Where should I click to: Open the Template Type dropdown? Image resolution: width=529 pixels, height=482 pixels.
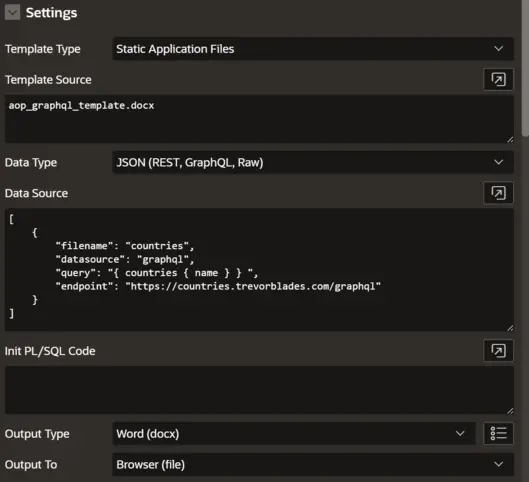(313, 49)
